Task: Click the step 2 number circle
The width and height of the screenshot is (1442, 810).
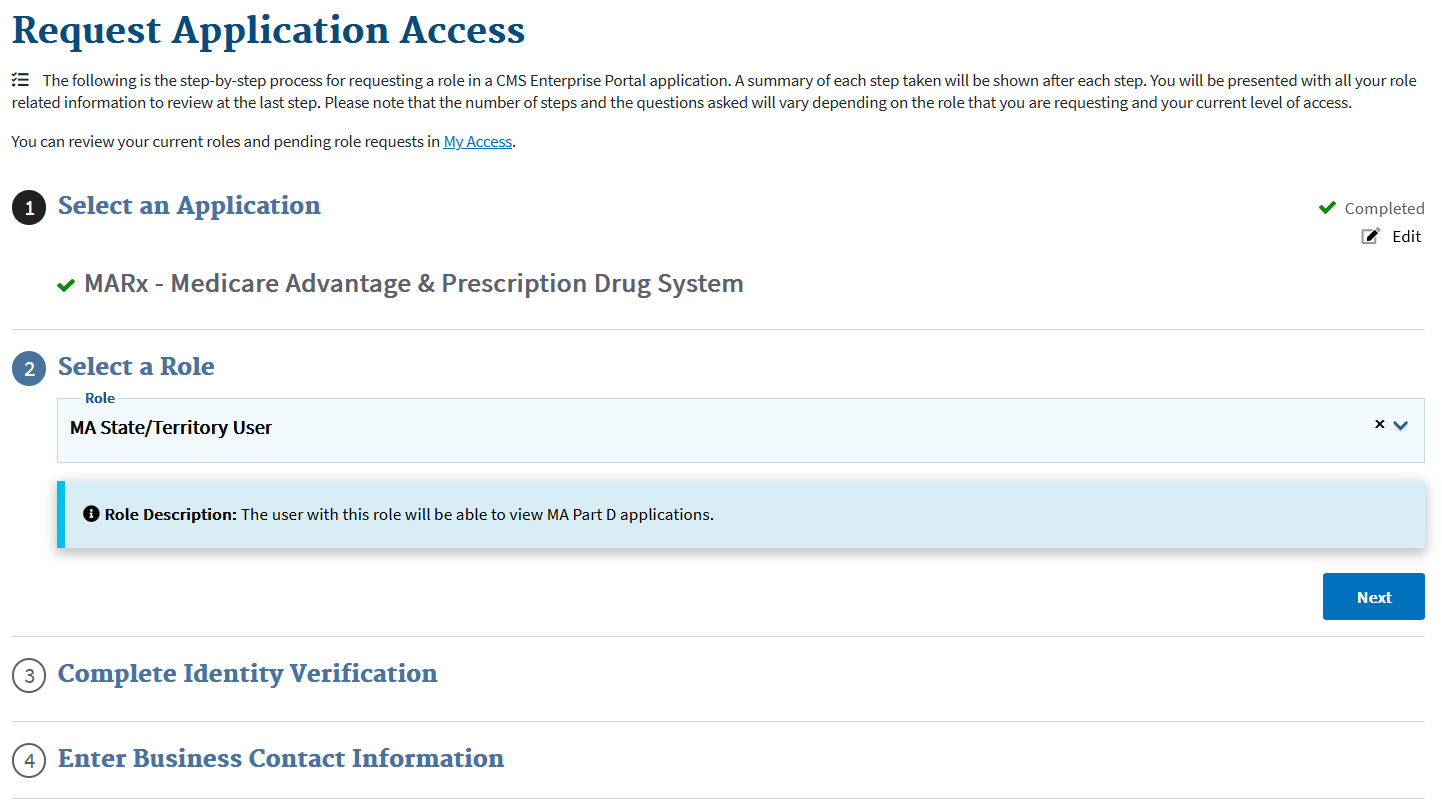Action: [x=29, y=369]
